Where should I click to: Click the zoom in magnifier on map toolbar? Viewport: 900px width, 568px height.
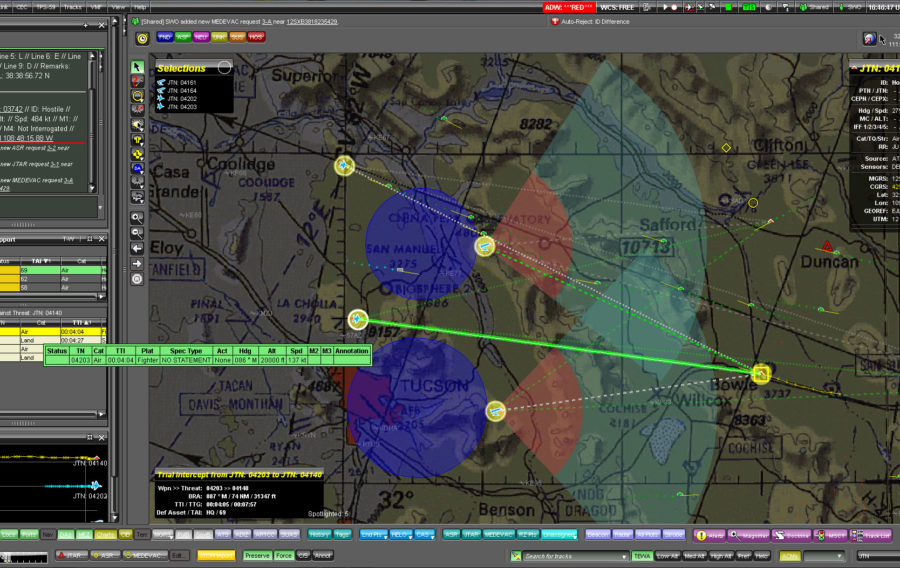tap(137, 218)
